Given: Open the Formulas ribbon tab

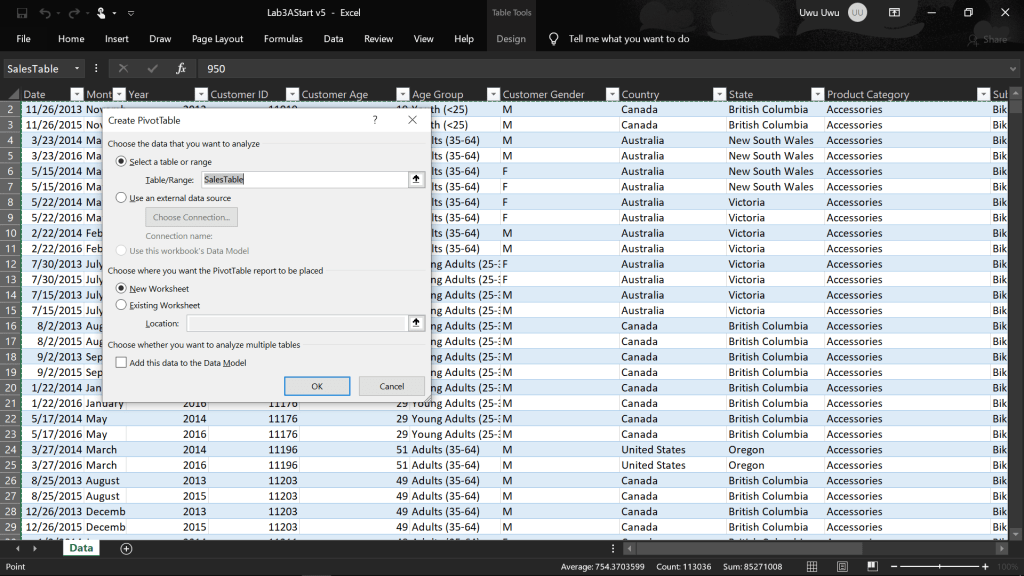Looking at the screenshot, I should (x=283, y=39).
